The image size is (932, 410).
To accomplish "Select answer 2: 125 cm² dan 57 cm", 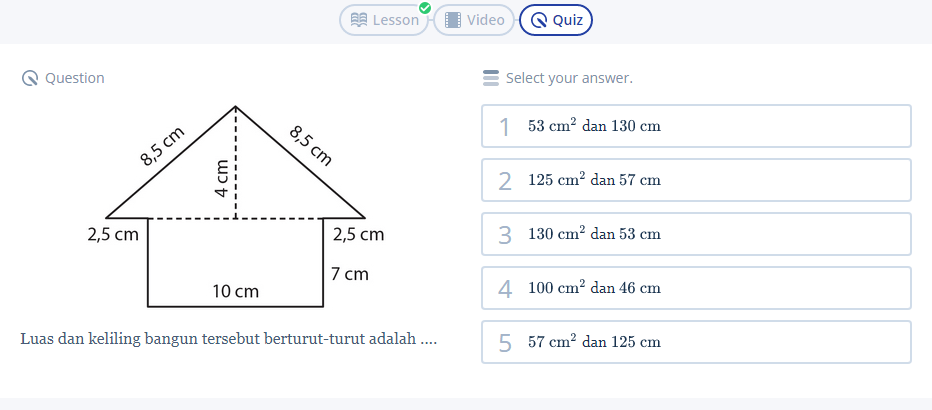I will click(x=696, y=180).
